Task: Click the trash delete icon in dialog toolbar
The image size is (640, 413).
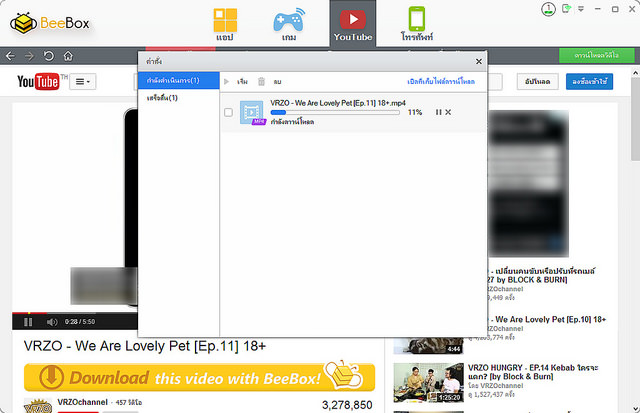Action: [261, 82]
